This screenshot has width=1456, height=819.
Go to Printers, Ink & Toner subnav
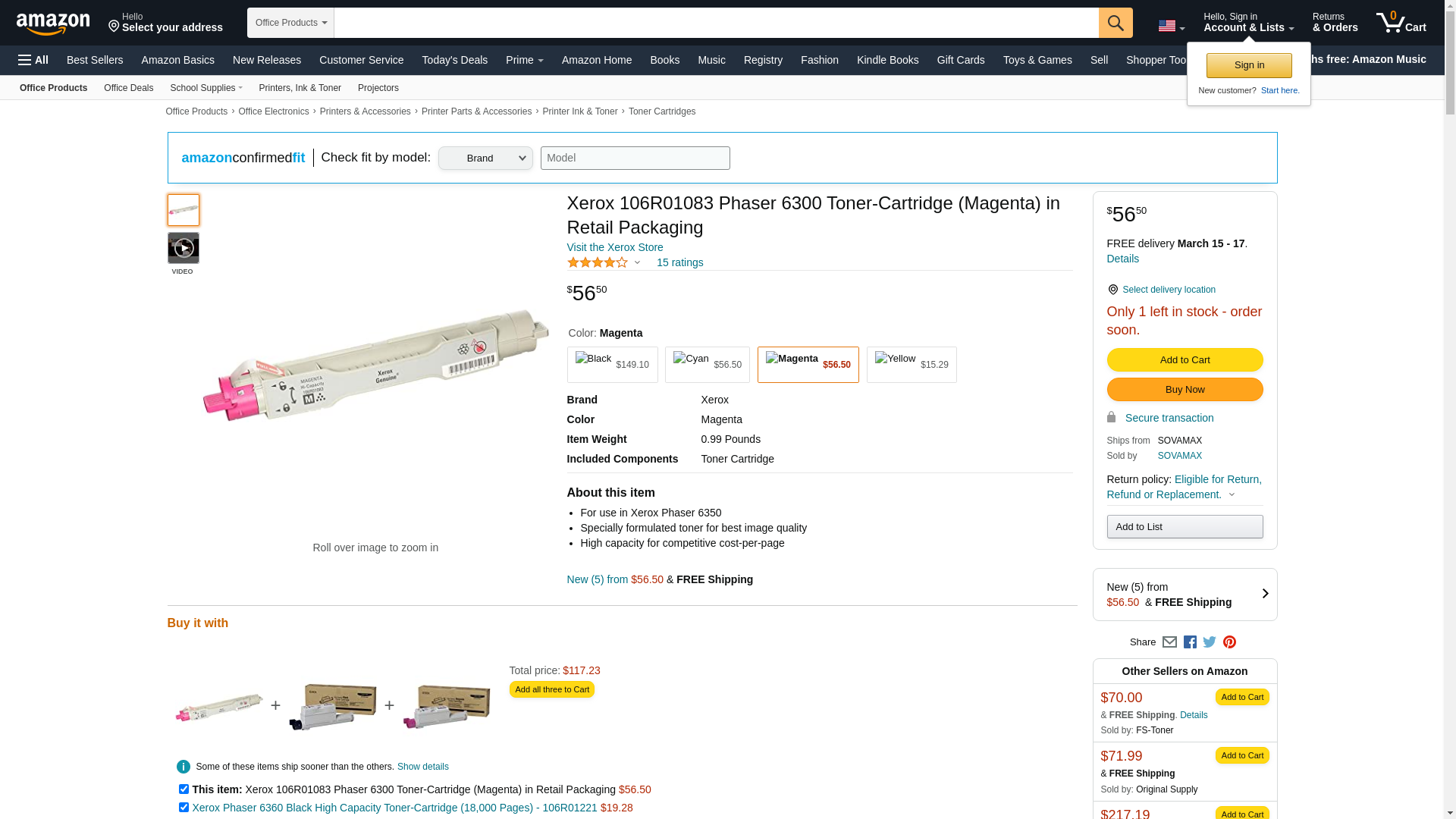click(x=300, y=88)
